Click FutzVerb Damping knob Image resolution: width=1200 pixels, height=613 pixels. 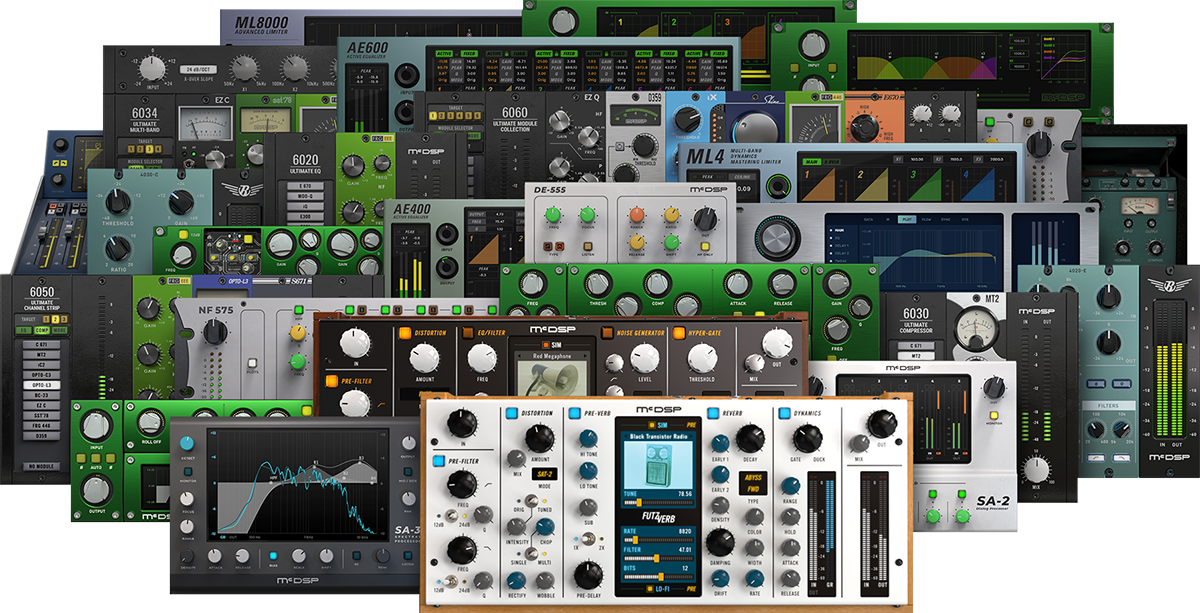719,543
